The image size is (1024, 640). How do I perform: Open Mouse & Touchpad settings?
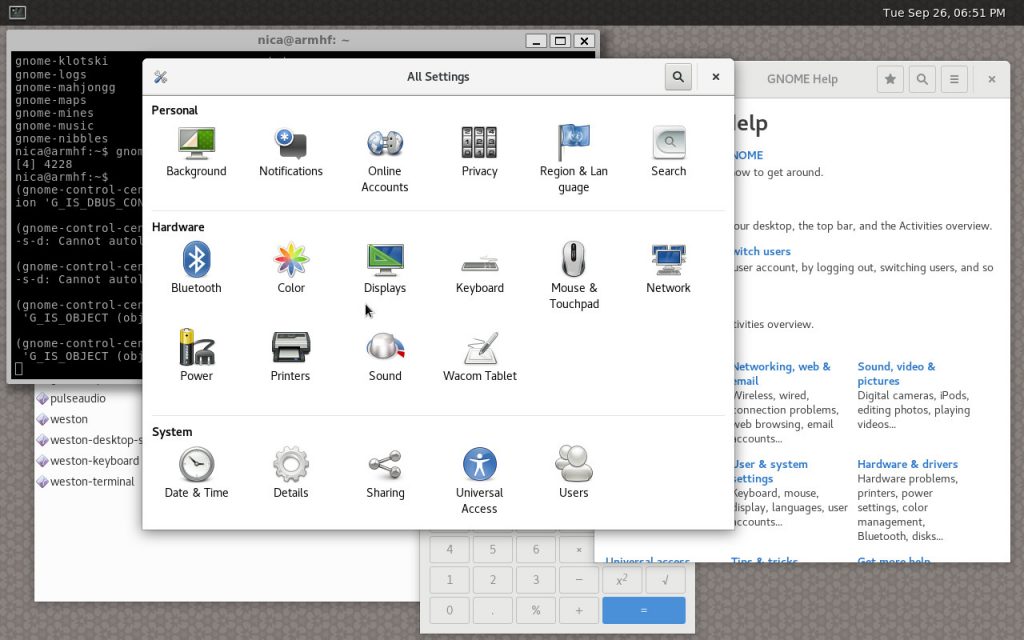tap(573, 276)
